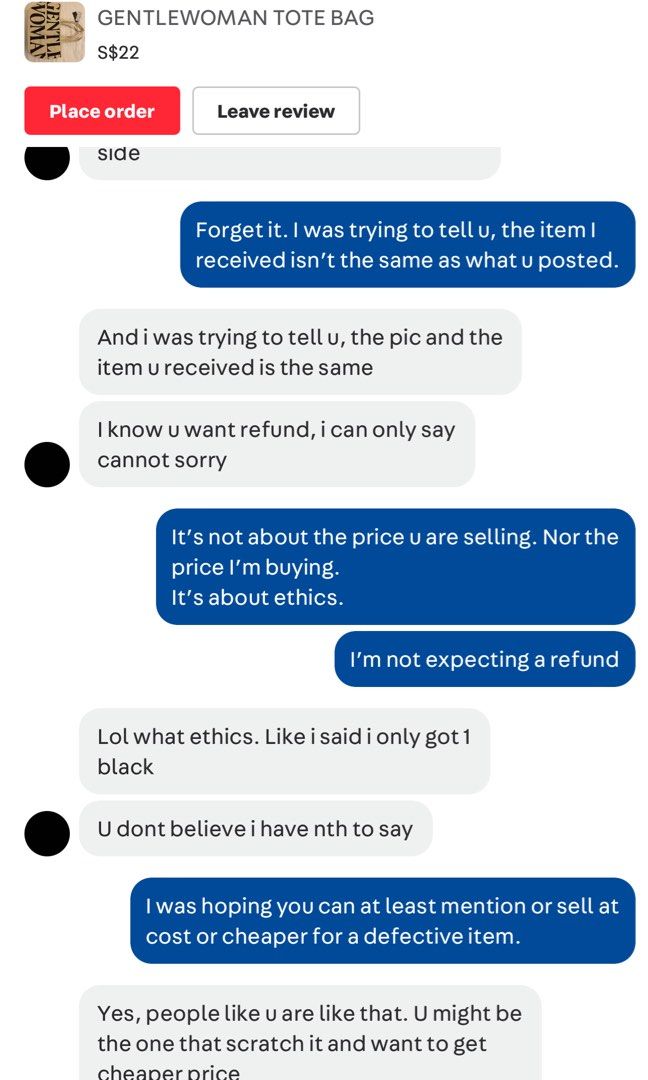The width and height of the screenshot is (648, 1080).
Task: Select 'pic and the item' seller message
Action: coord(300,352)
